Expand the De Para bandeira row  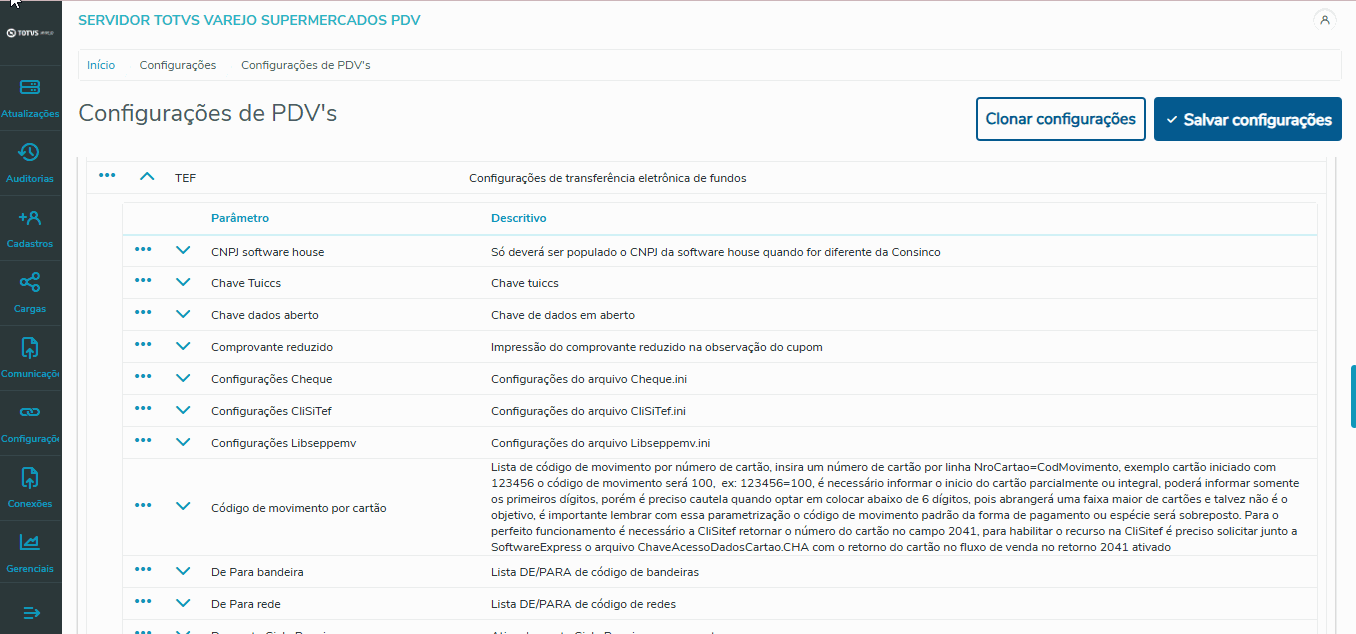[x=183, y=570]
